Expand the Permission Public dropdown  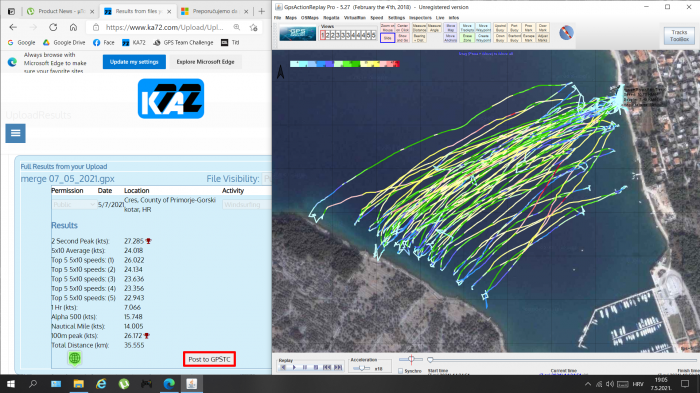74,205
